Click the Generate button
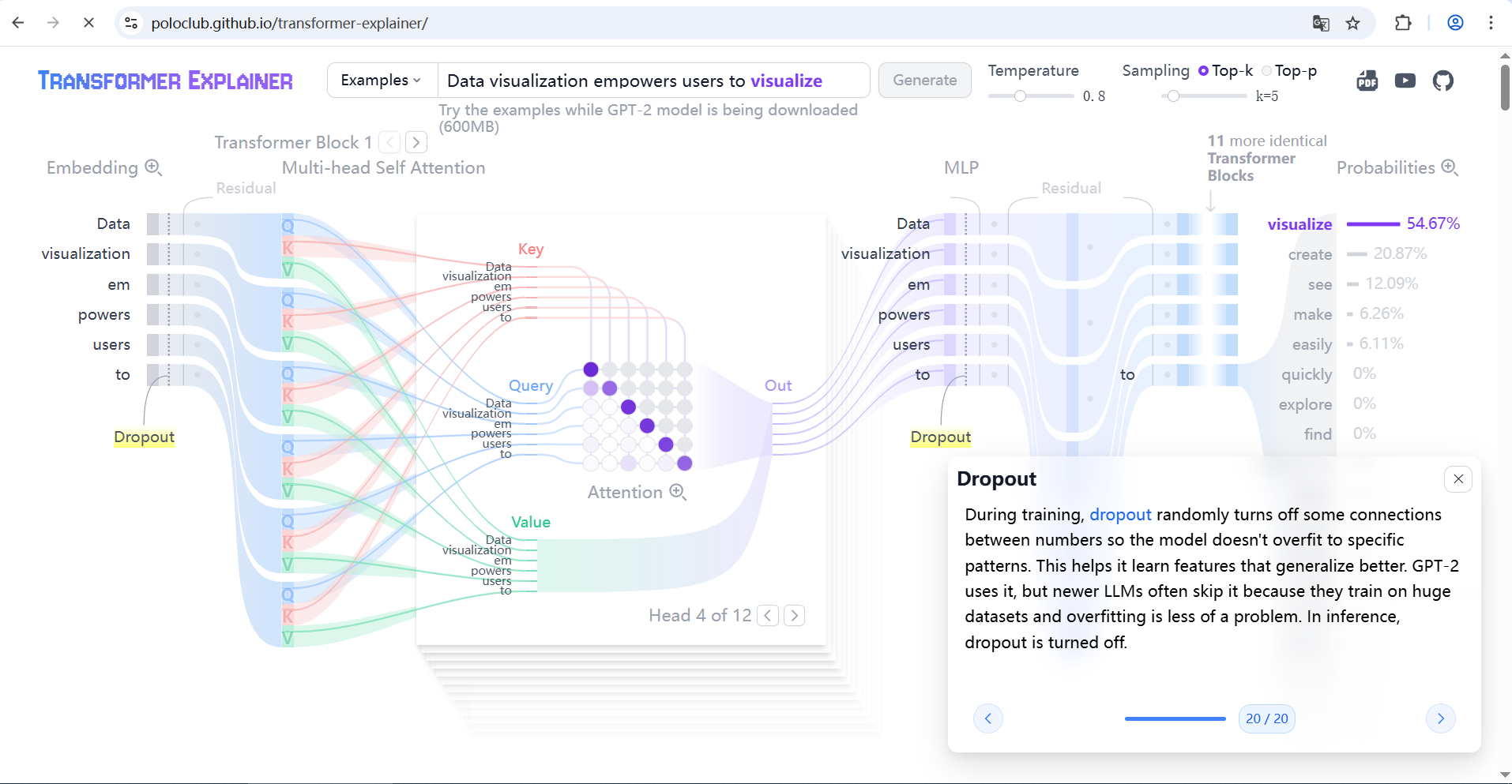This screenshot has width=1512, height=784. 925,80
